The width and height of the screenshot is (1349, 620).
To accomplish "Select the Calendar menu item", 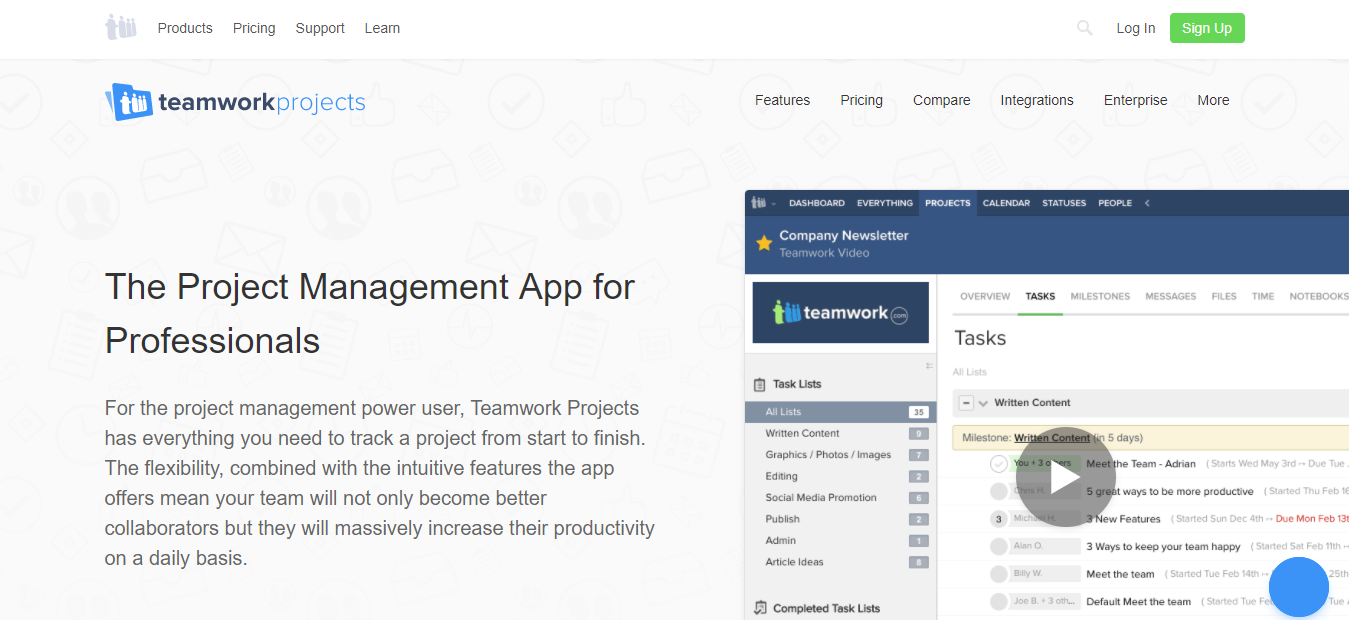I will tap(1005, 202).
